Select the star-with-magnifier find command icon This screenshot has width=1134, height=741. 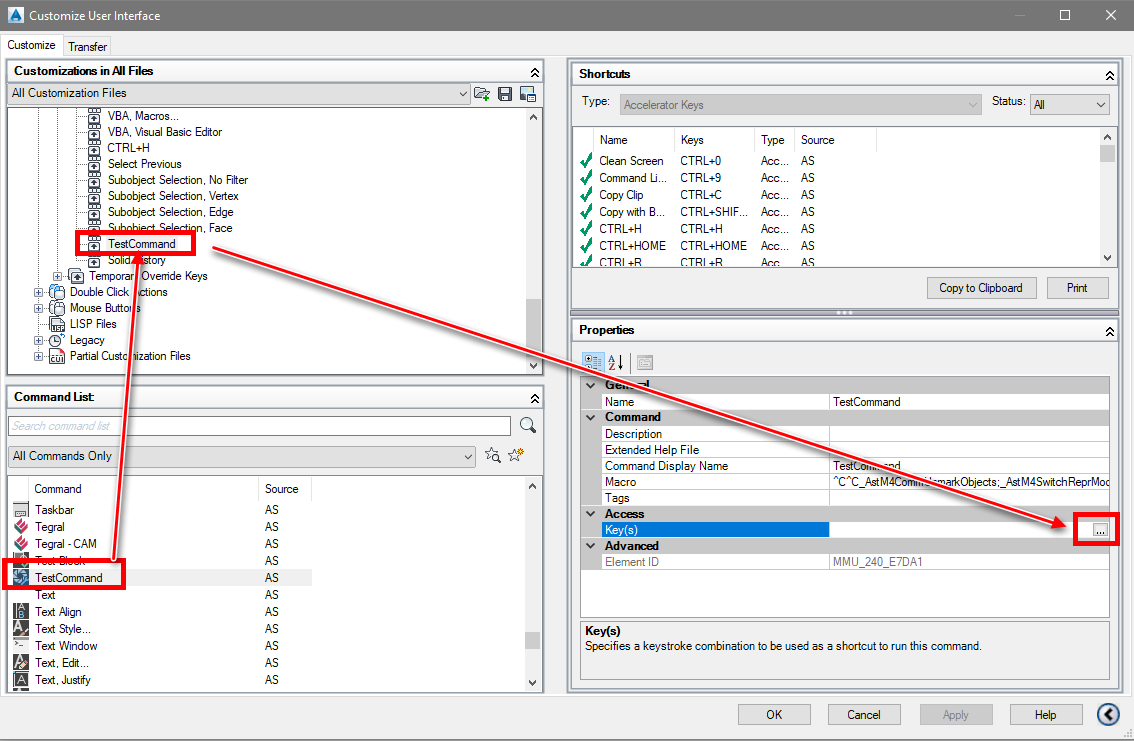pos(492,455)
